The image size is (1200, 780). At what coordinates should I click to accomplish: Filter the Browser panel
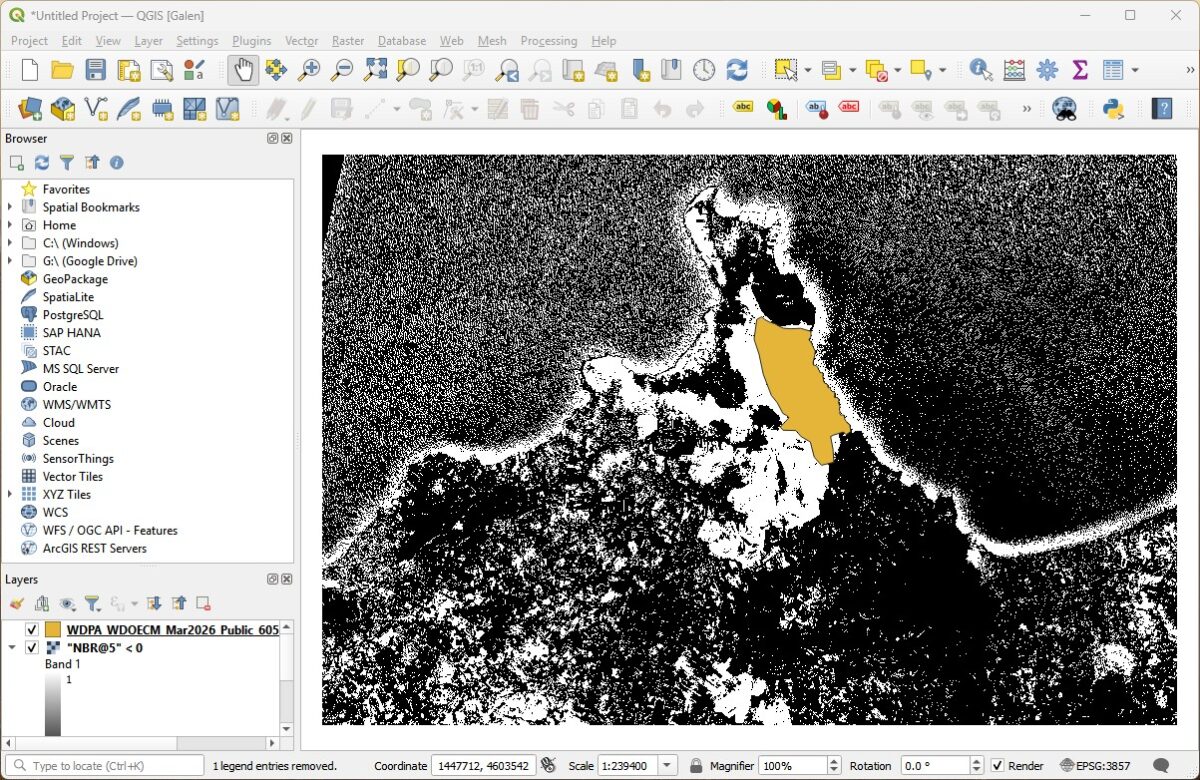(67, 162)
